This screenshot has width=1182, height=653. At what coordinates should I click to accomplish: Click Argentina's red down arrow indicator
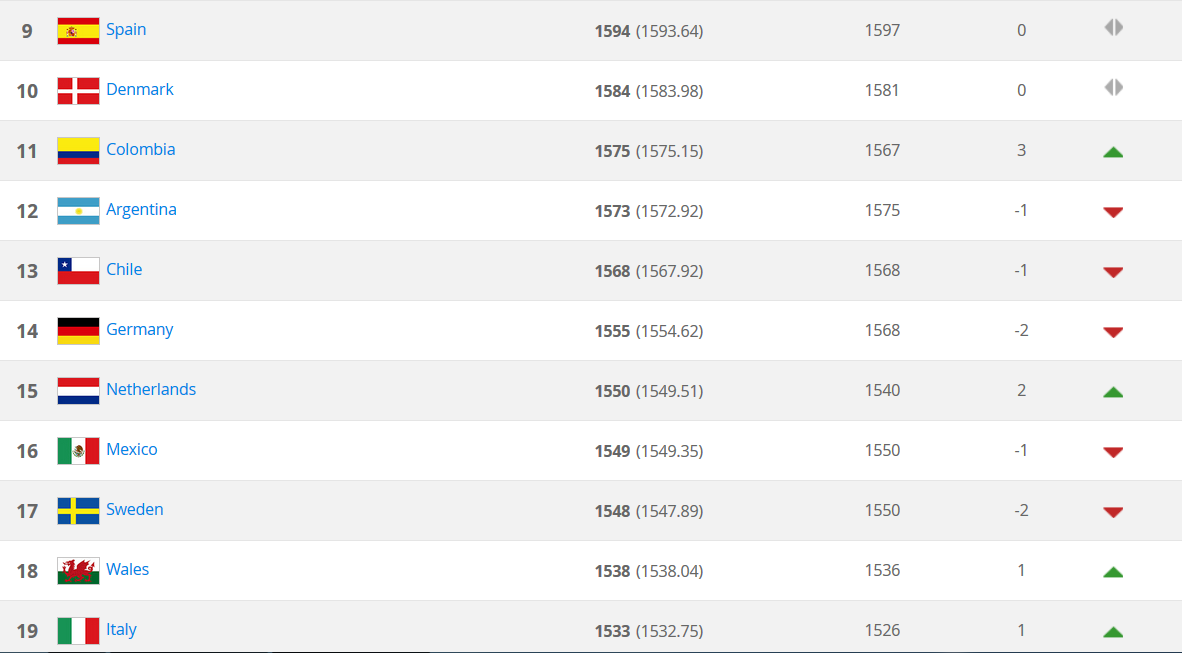(1113, 212)
